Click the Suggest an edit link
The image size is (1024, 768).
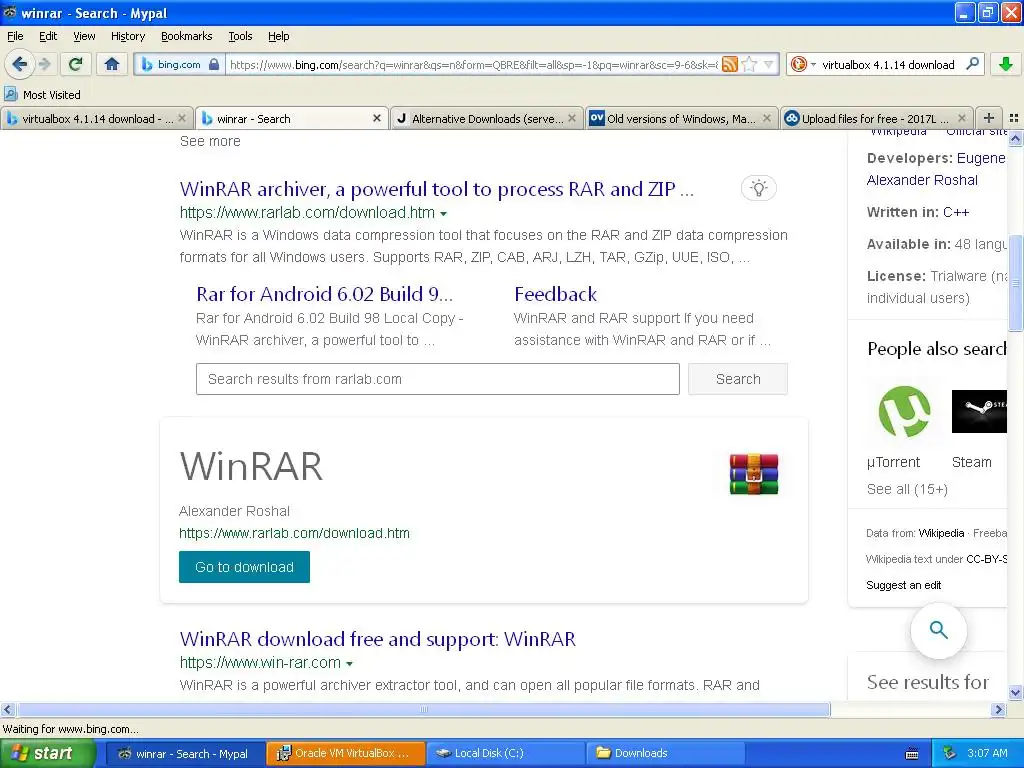(x=903, y=585)
